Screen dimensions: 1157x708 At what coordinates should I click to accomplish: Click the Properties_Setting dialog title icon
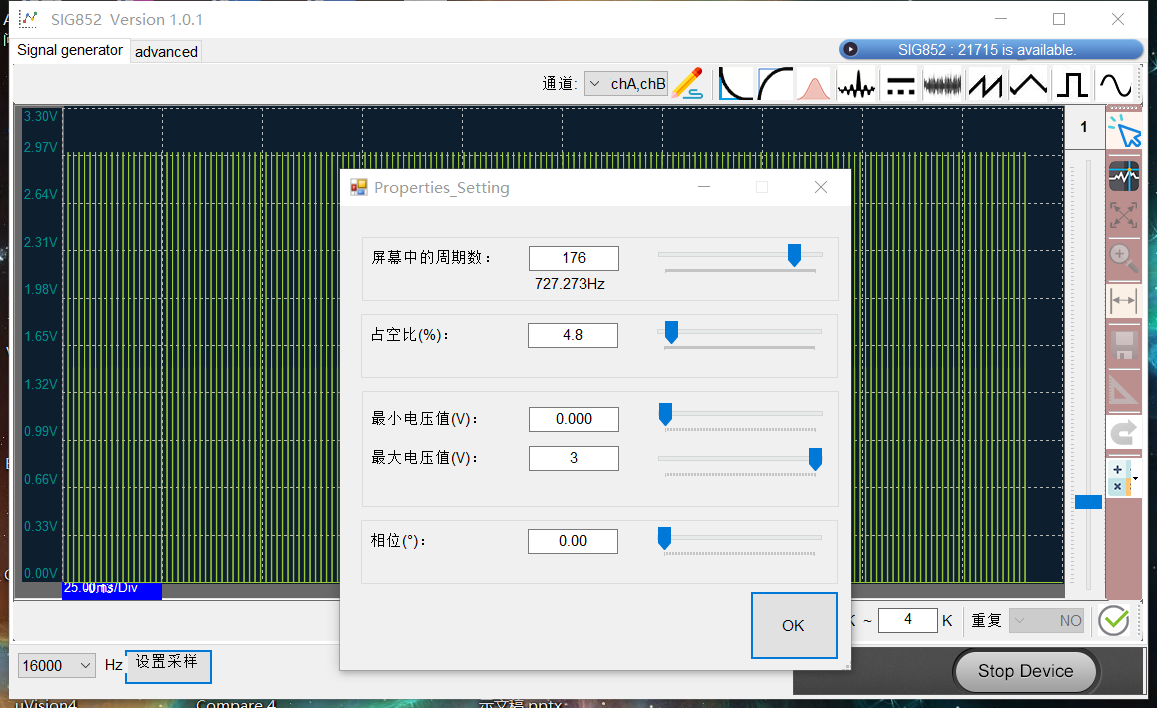[359, 187]
